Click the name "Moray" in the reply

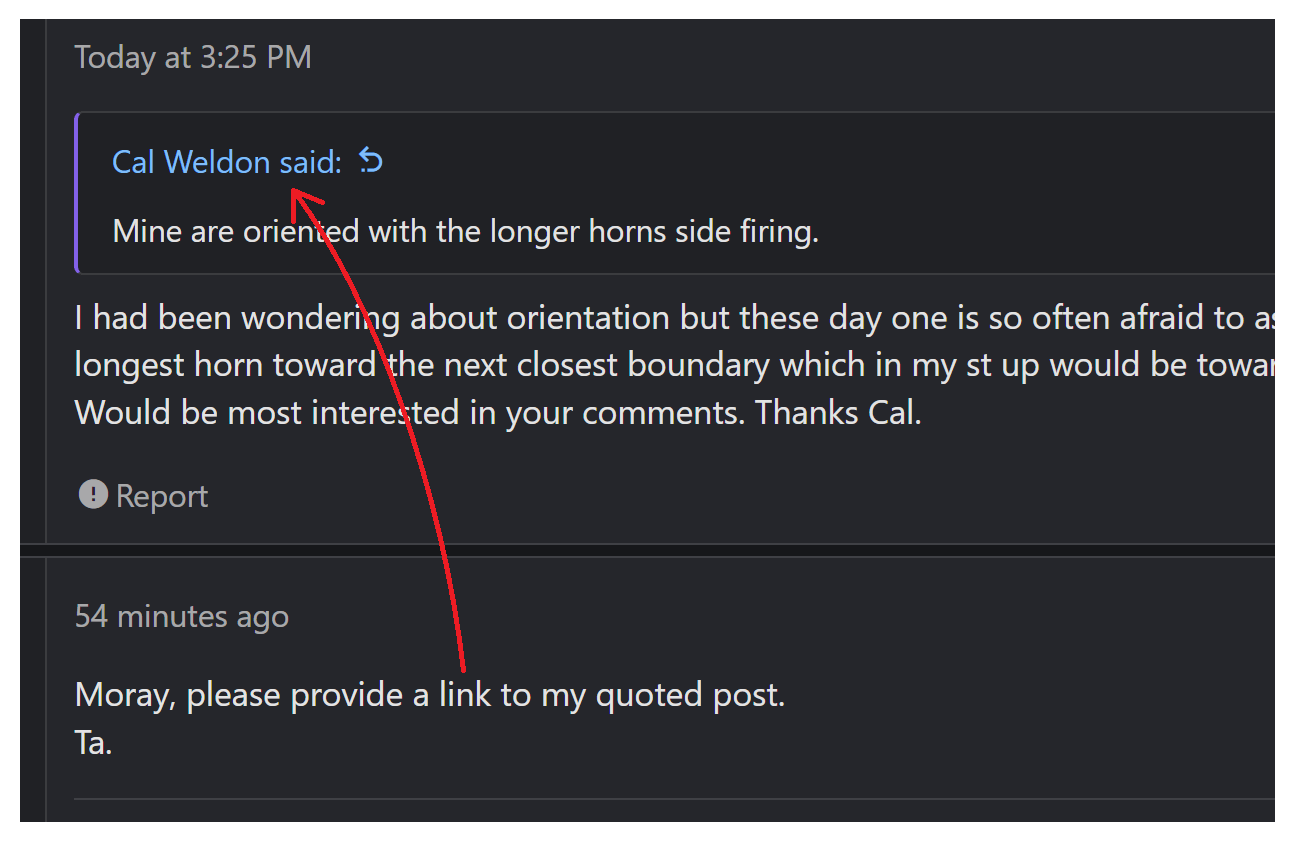pos(126,695)
